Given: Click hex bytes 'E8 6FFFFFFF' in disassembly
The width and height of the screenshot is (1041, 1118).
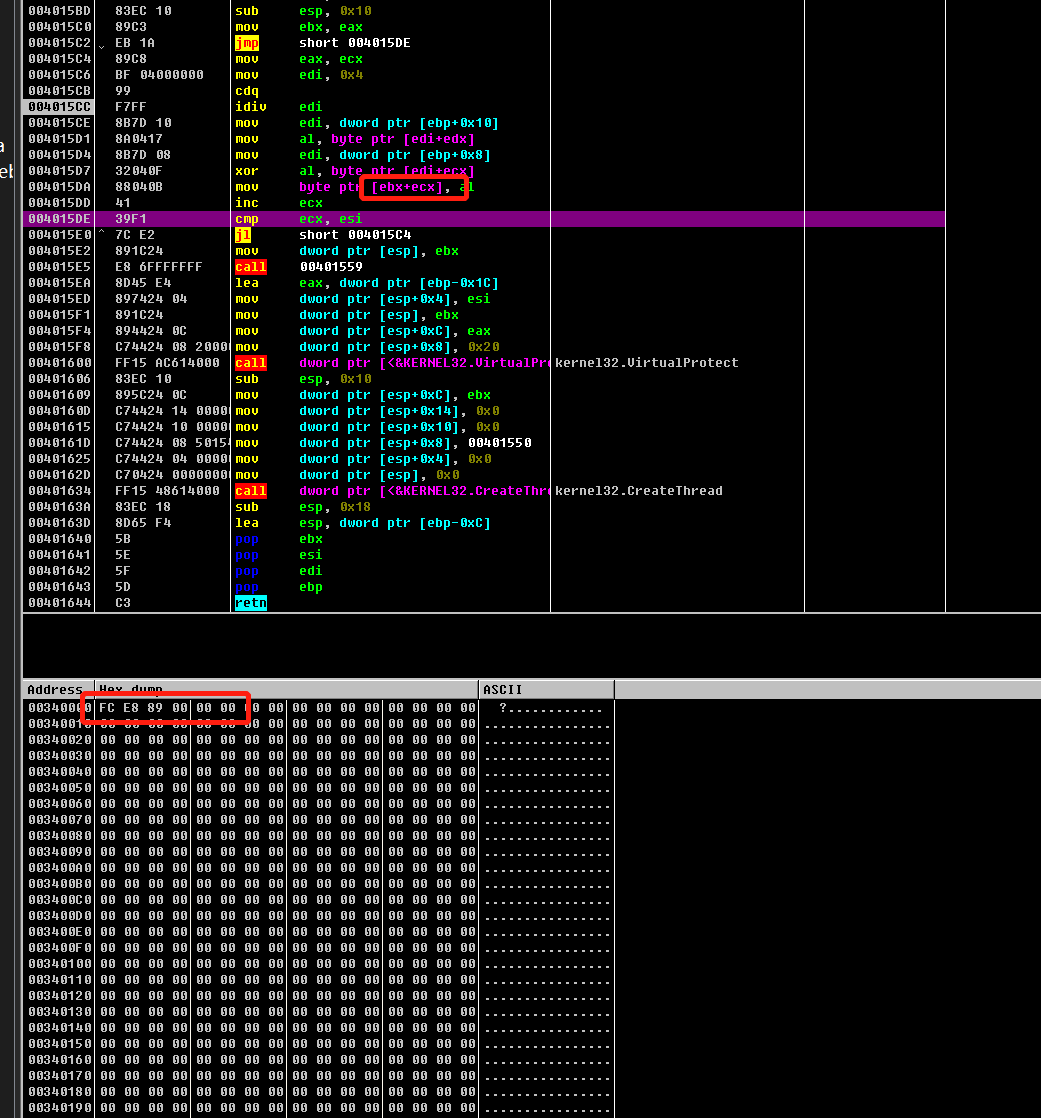Looking at the screenshot, I should 158,267.
